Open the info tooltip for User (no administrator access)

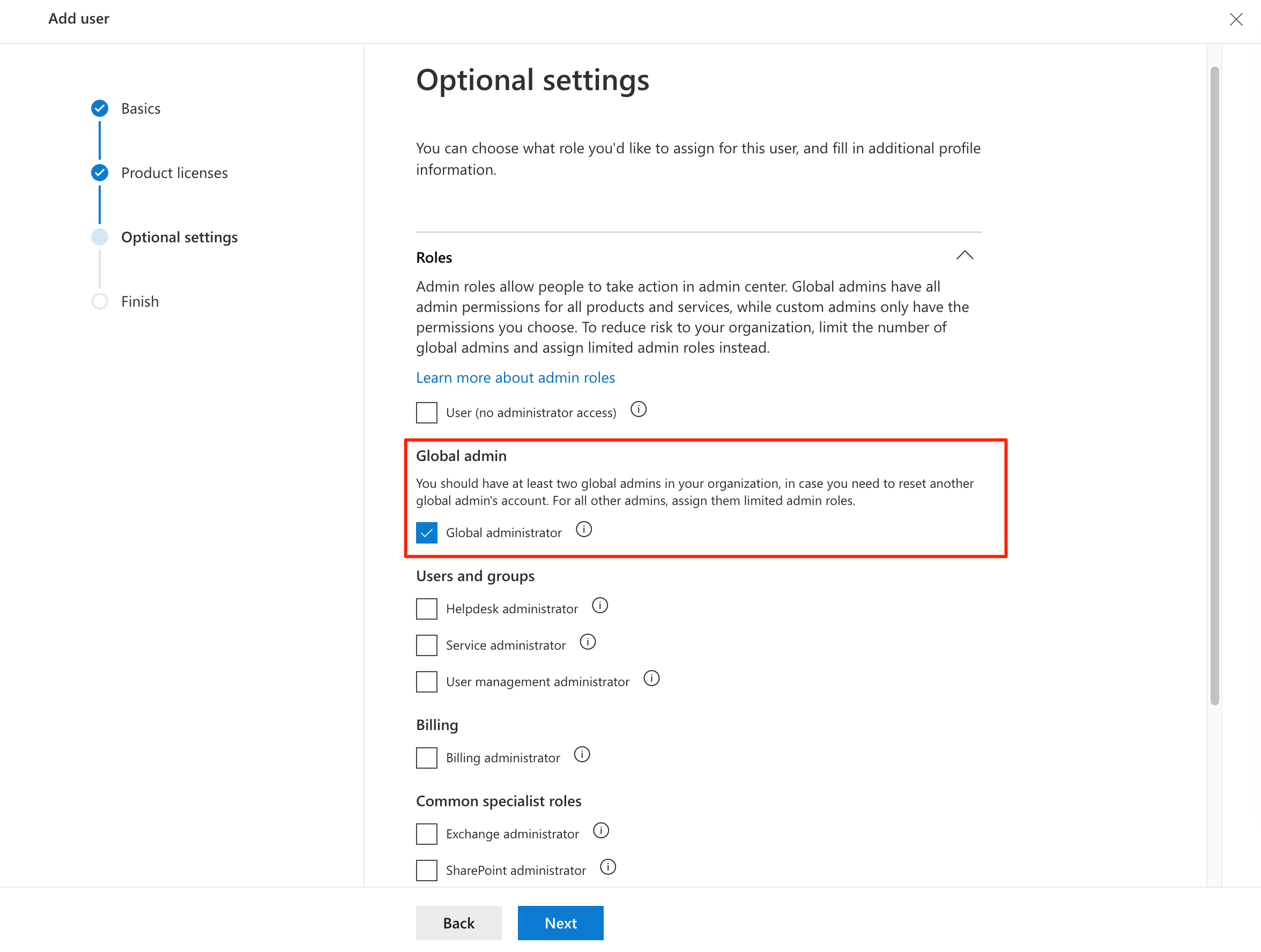(x=639, y=409)
